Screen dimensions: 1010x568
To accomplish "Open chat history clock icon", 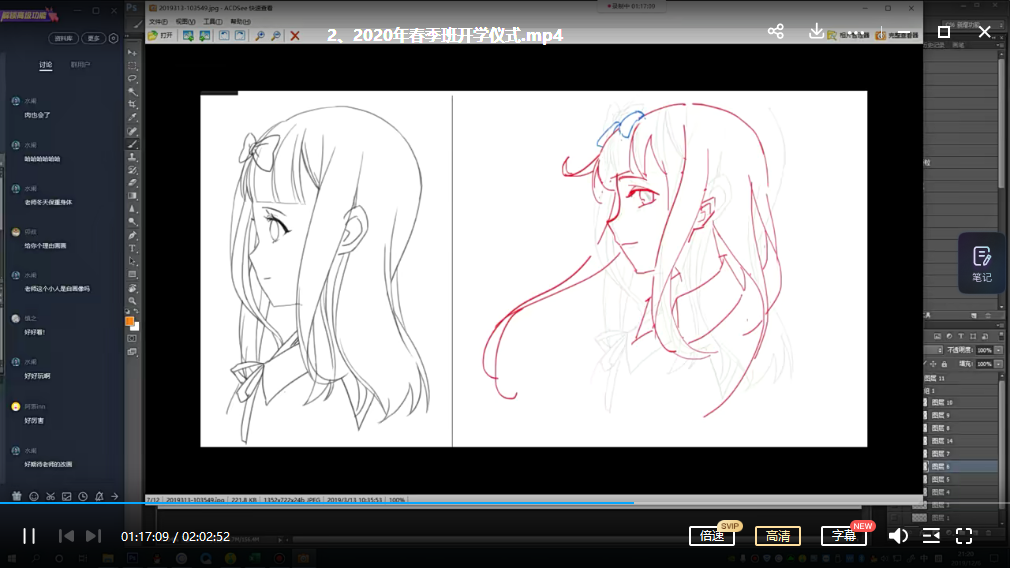I will click(83, 496).
